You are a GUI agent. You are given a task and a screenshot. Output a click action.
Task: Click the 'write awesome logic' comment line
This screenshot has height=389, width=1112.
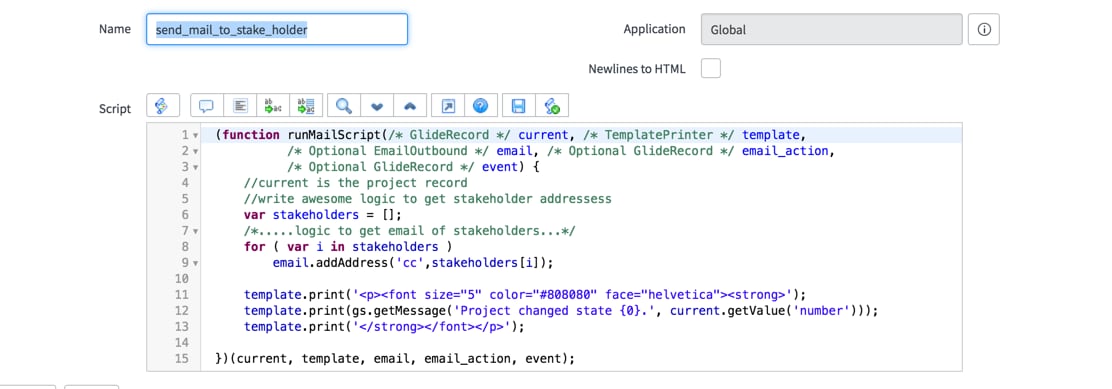[x=428, y=199]
